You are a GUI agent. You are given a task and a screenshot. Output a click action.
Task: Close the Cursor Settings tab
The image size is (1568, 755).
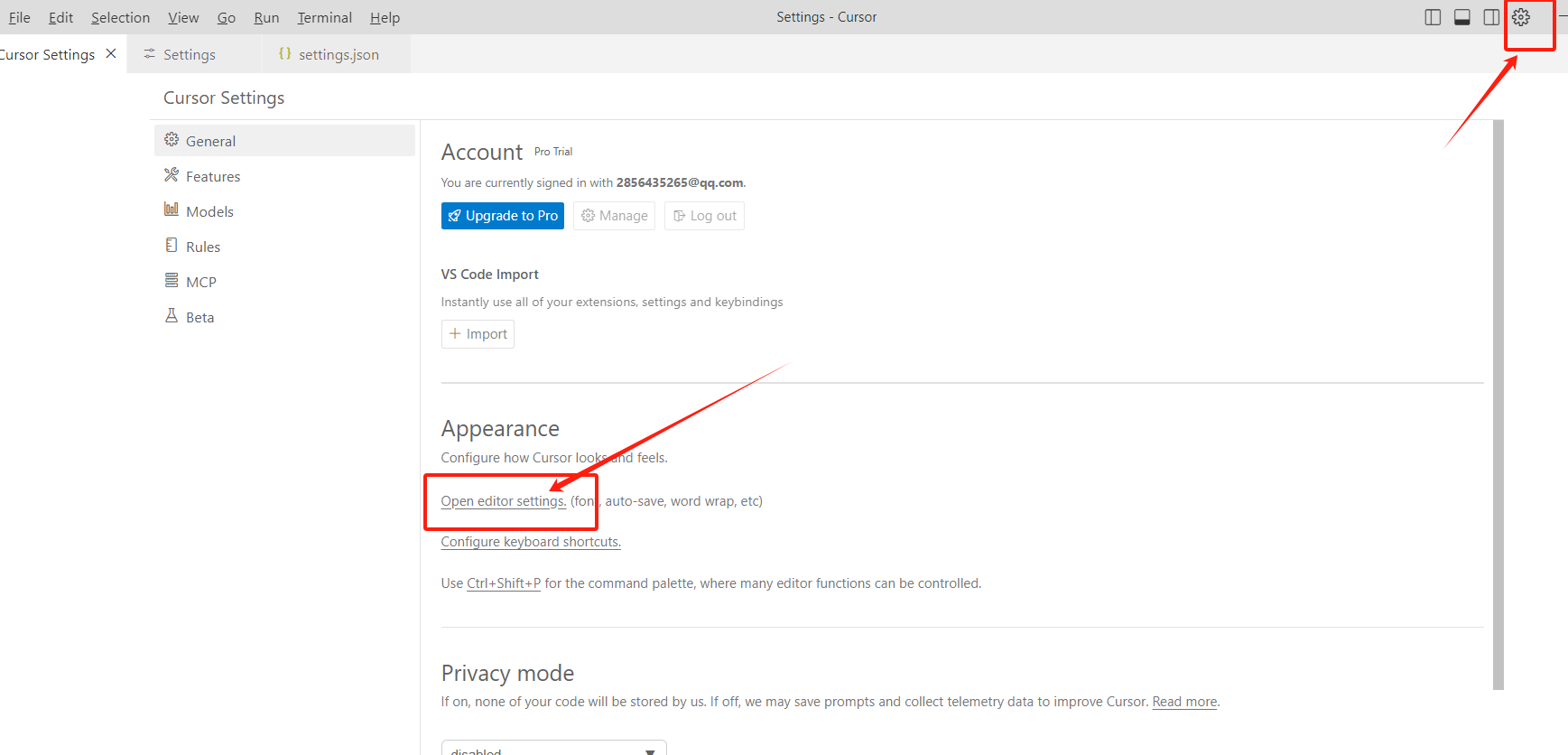click(x=111, y=54)
